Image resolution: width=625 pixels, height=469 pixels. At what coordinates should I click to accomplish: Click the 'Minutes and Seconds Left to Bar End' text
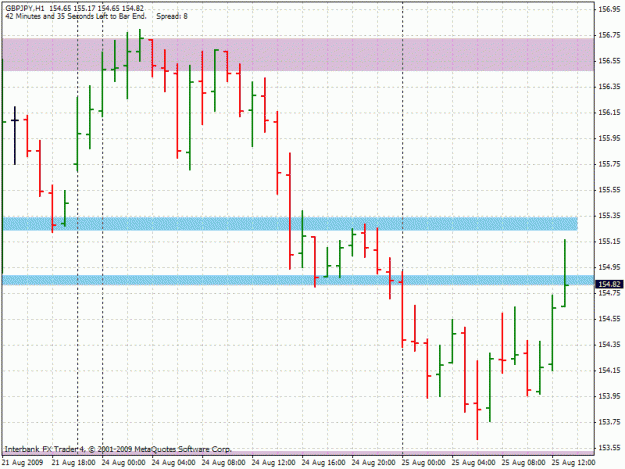[x=76, y=16]
